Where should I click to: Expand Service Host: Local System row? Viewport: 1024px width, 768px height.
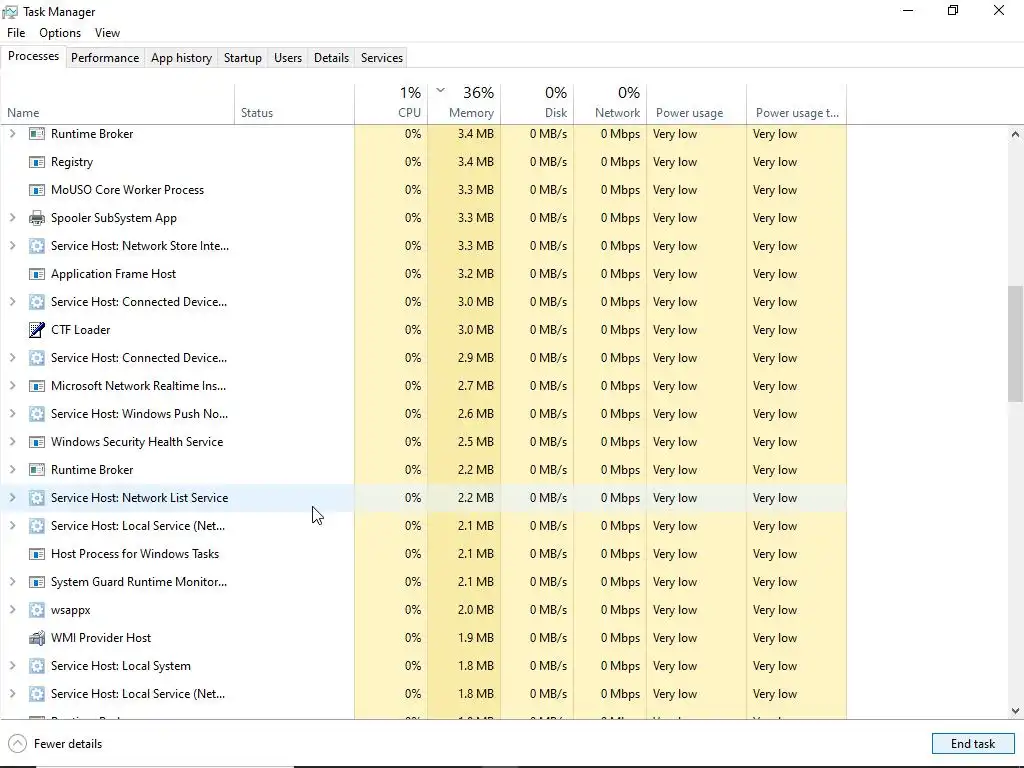(x=12, y=666)
